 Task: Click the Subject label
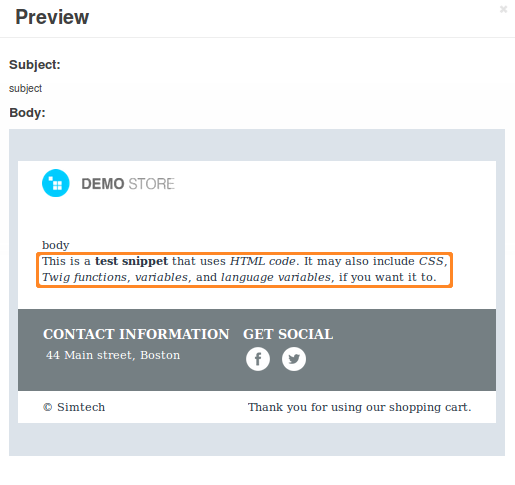pos(35,65)
